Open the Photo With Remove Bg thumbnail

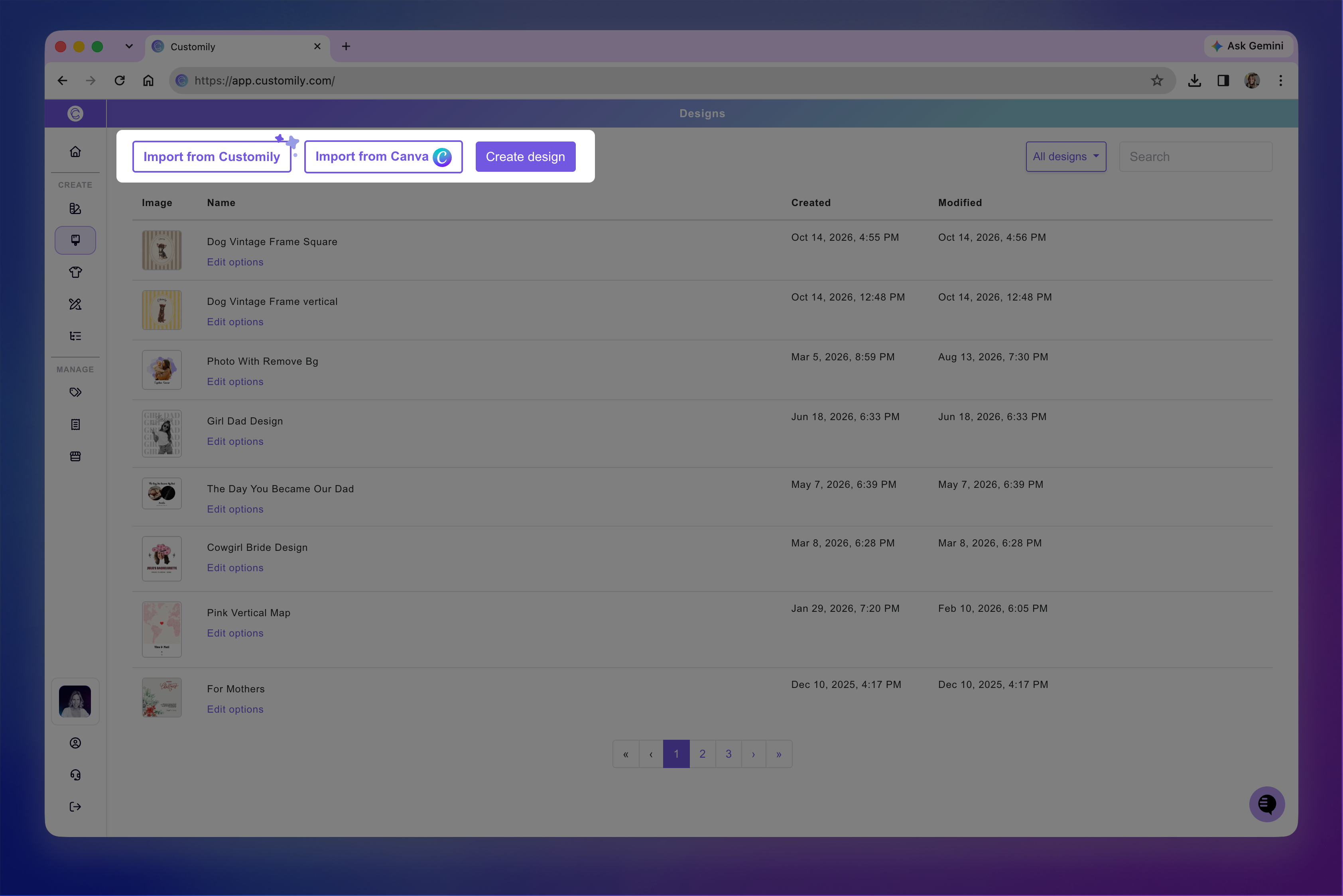point(162,370)
